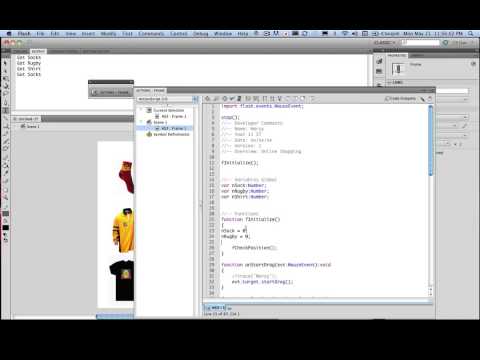Open the Modify menu
The width and height of the screenshot is (480, 360).
coord(108,34)
